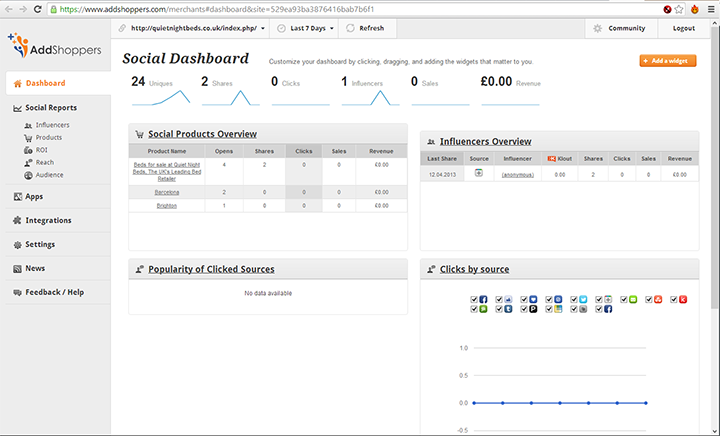Click the shopping cart icon beside Social Products Overview

[138, 134]
